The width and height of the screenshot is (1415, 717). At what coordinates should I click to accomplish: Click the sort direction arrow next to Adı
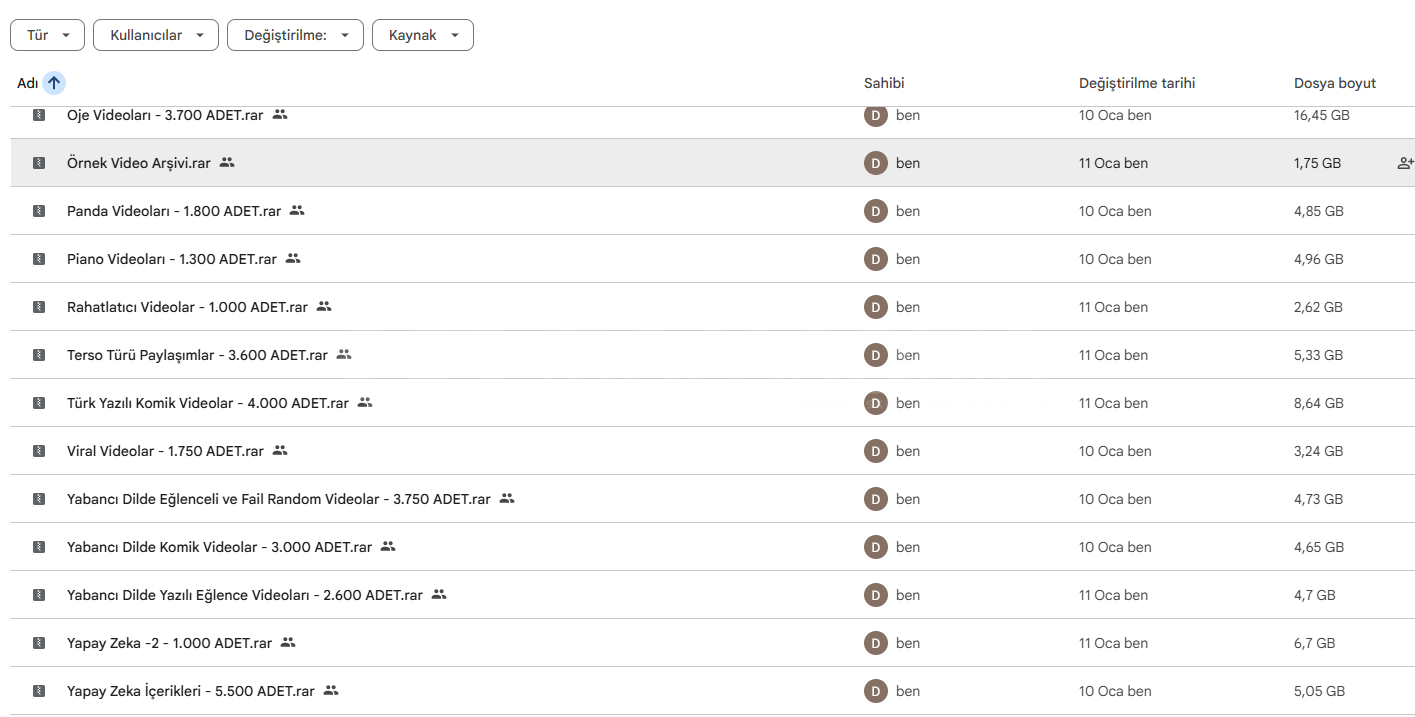pyautogui.click(x=54, y=83)
